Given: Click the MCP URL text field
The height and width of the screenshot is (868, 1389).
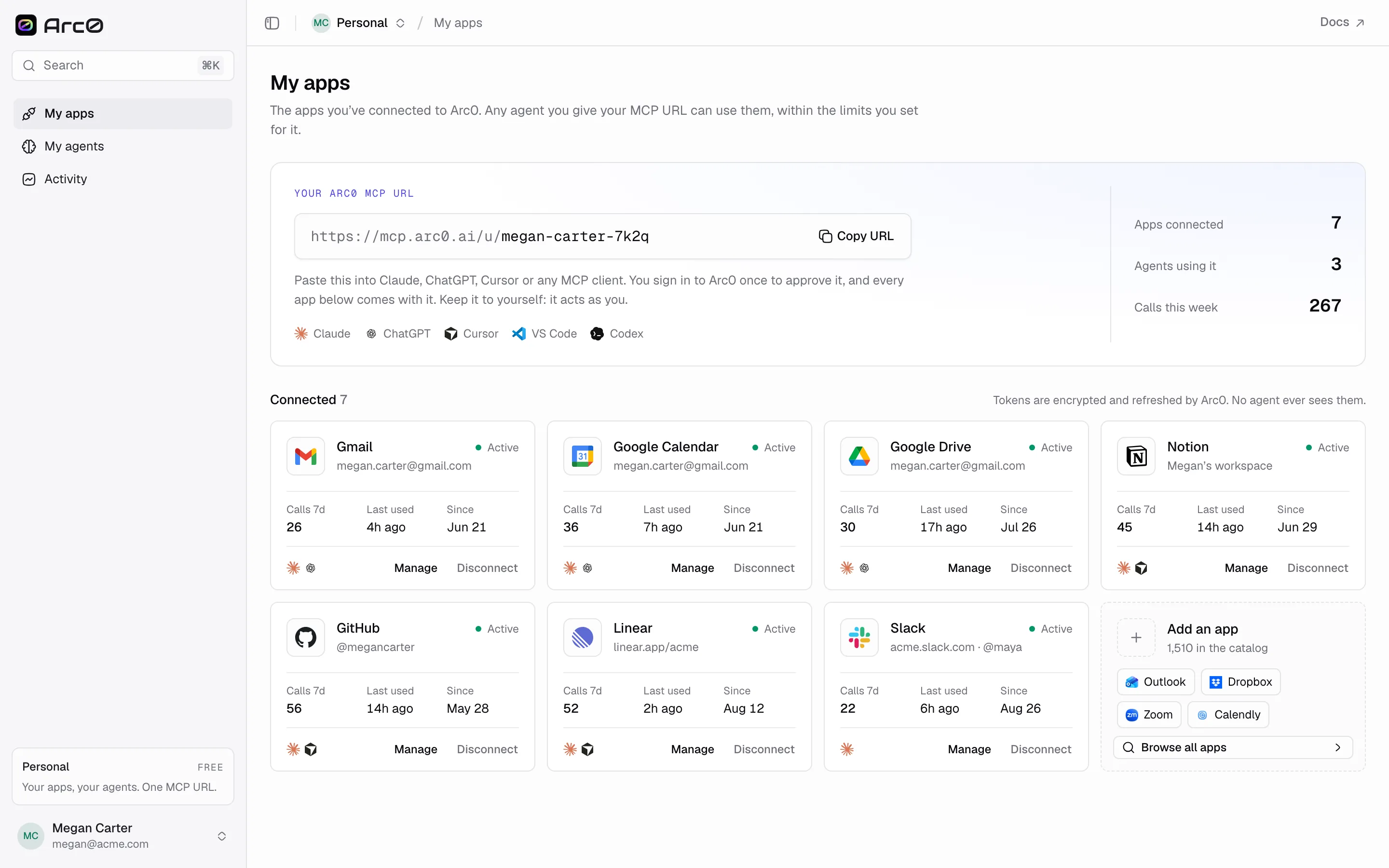Looking at the screenshot, I should pos(603,236).
